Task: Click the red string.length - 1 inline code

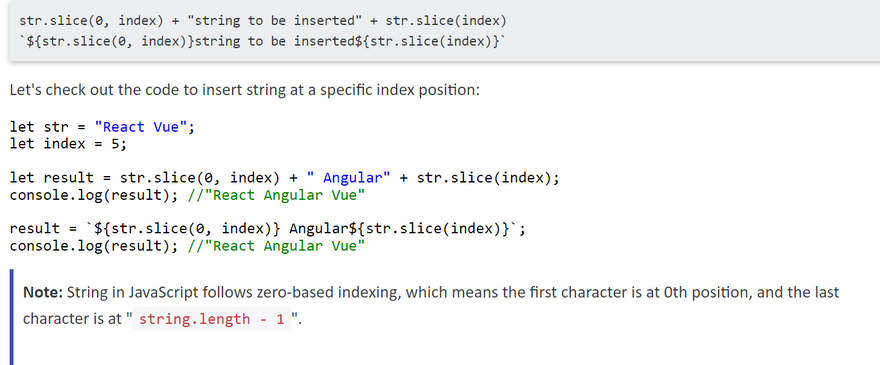Action: click(212, 319)
